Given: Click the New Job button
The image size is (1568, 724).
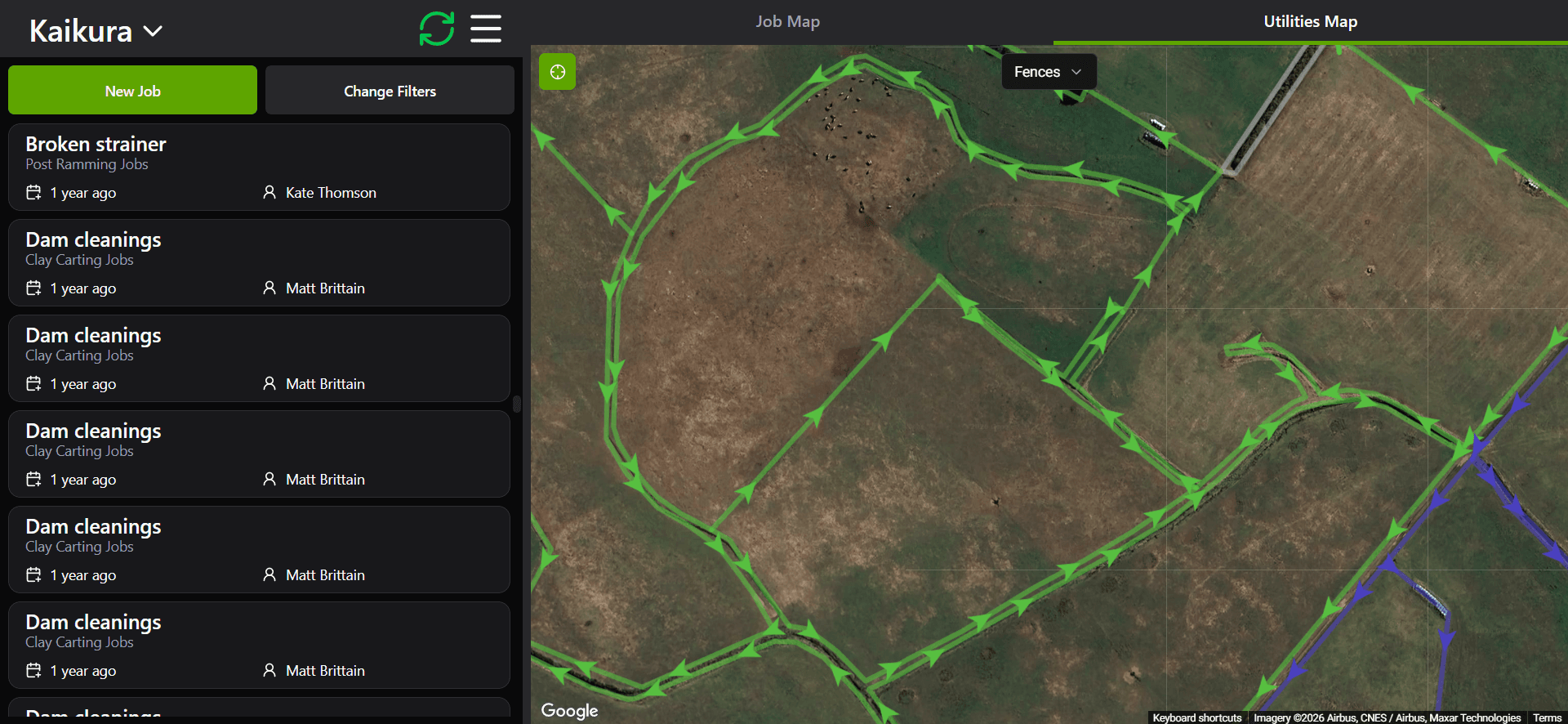Looking at the screenshot, I should coord(132,91).
